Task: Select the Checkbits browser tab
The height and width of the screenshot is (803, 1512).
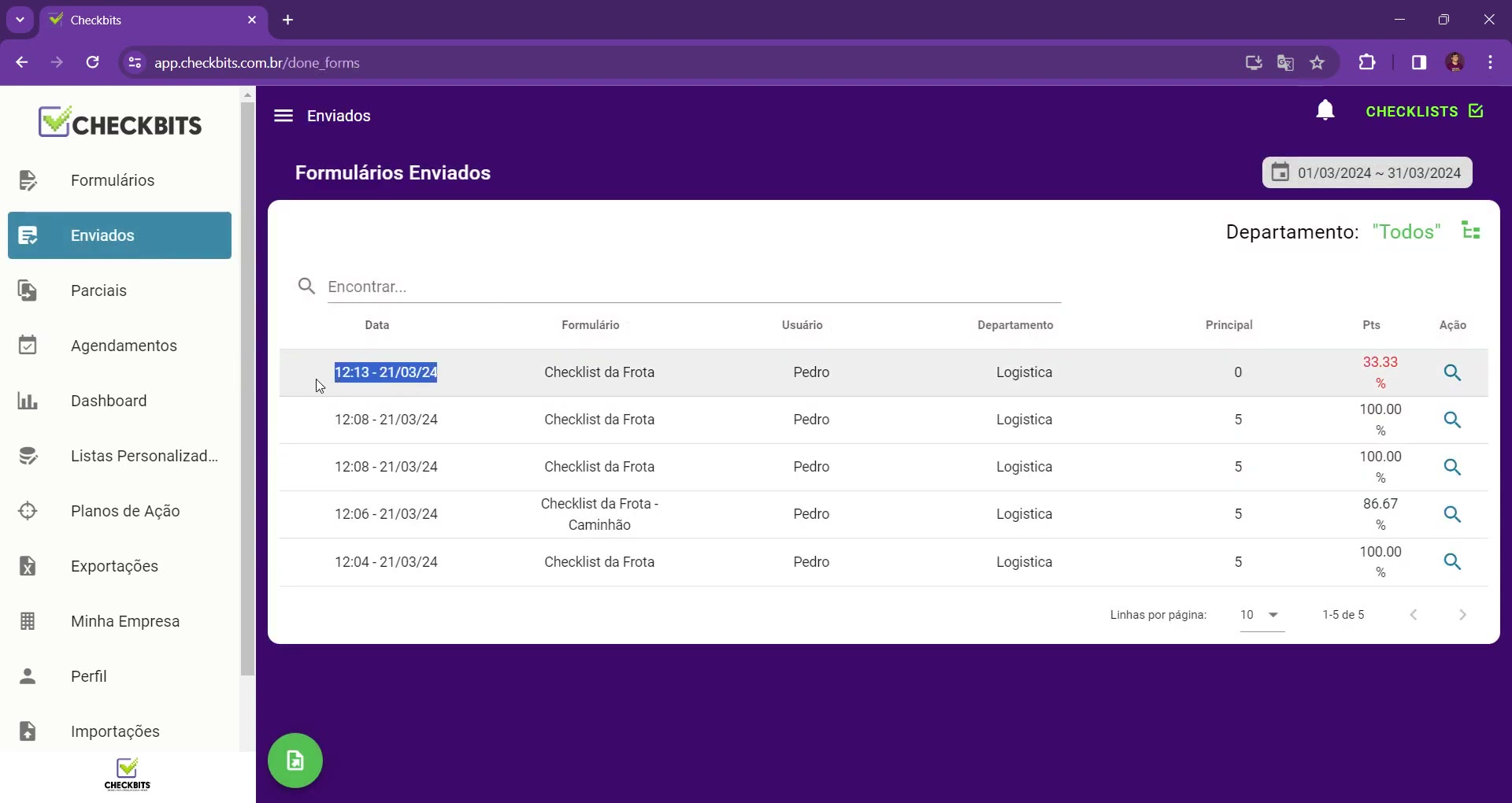Action: (x=154, y=20)
